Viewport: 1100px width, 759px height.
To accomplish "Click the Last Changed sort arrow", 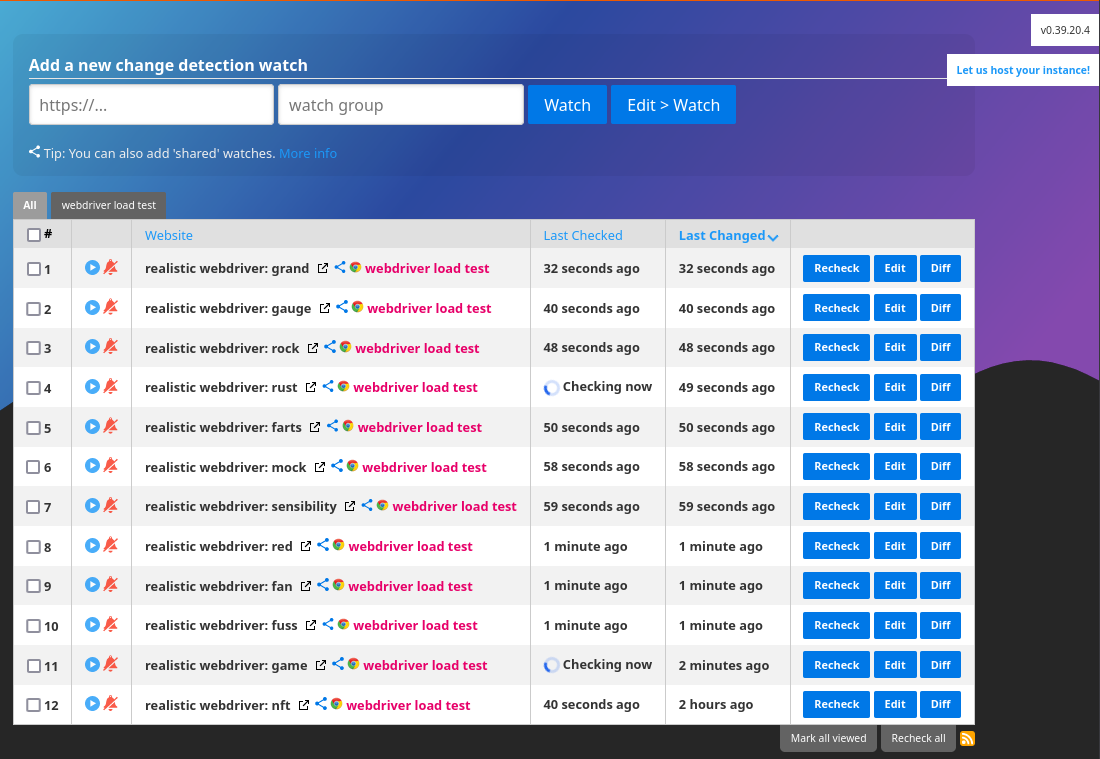I will pos(773,236).
